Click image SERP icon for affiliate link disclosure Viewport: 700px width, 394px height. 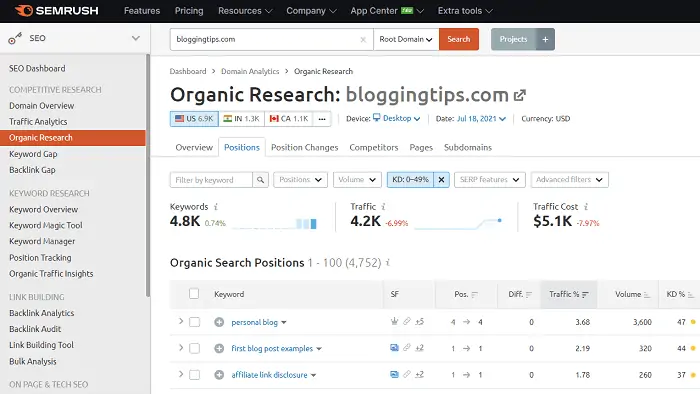coord(394,374)
